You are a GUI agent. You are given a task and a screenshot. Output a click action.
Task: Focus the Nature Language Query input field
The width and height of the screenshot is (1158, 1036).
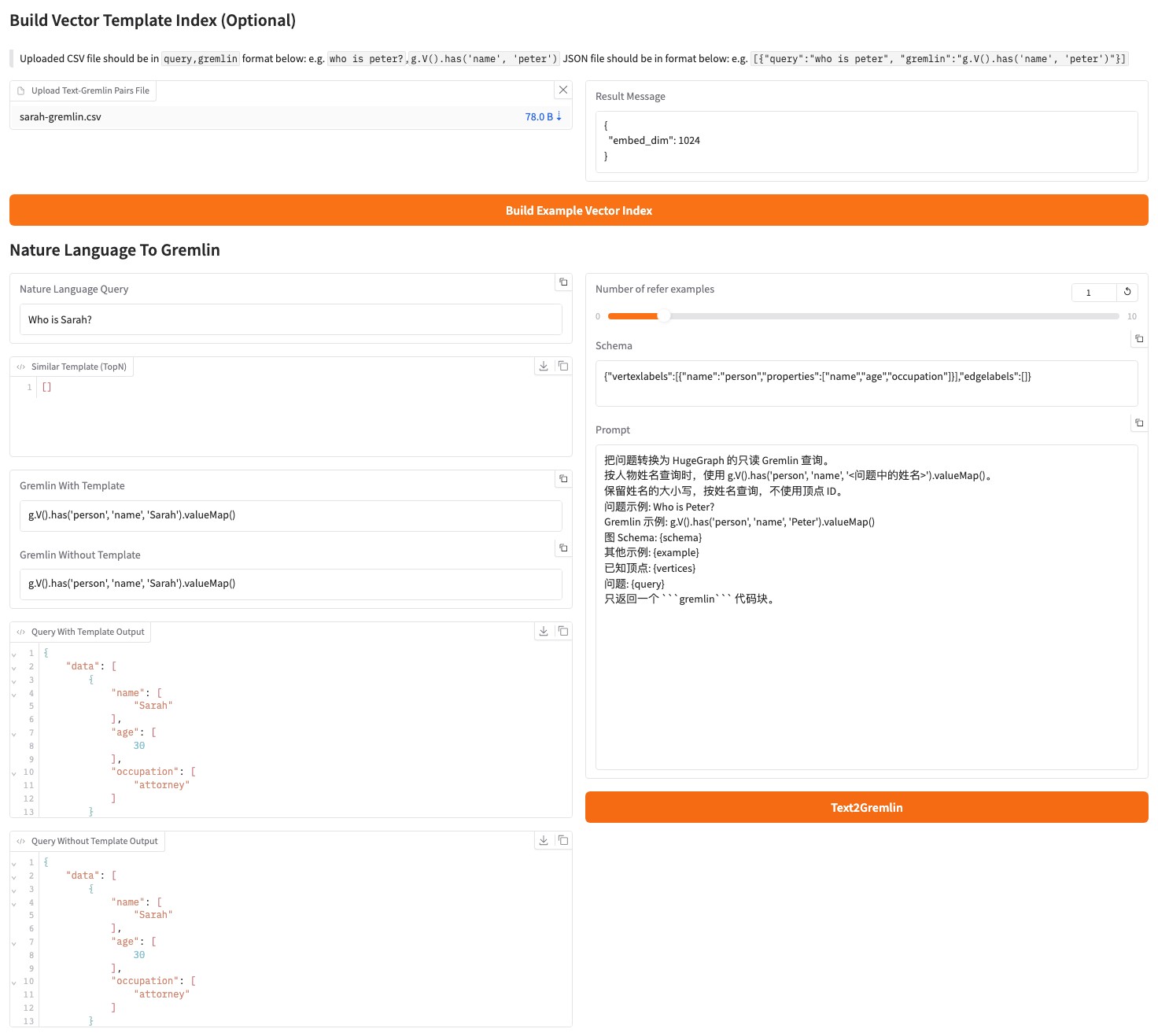coord(291,319)
